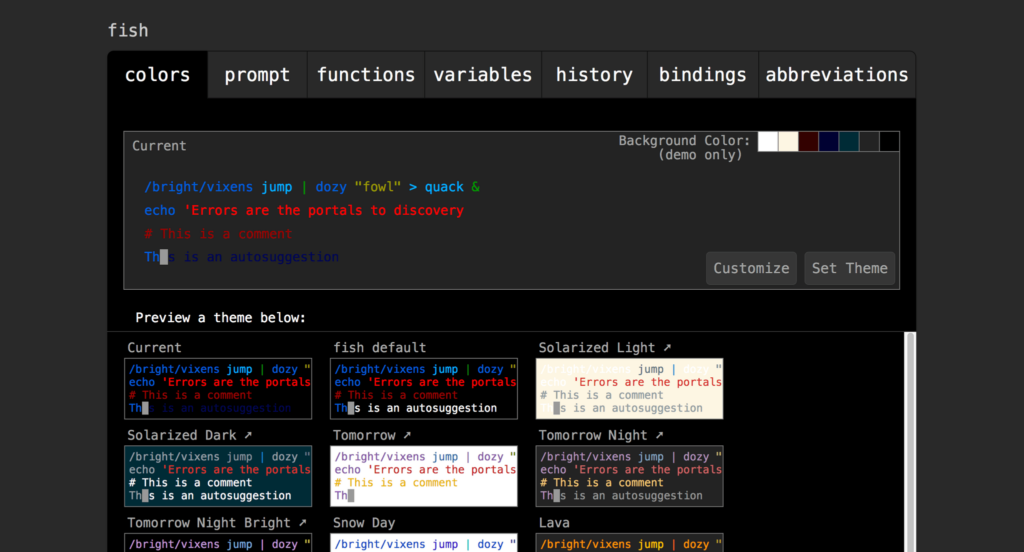Switch to the abbreviations tab
This screenshot has height=552, width=1024.
click(837, 75)
